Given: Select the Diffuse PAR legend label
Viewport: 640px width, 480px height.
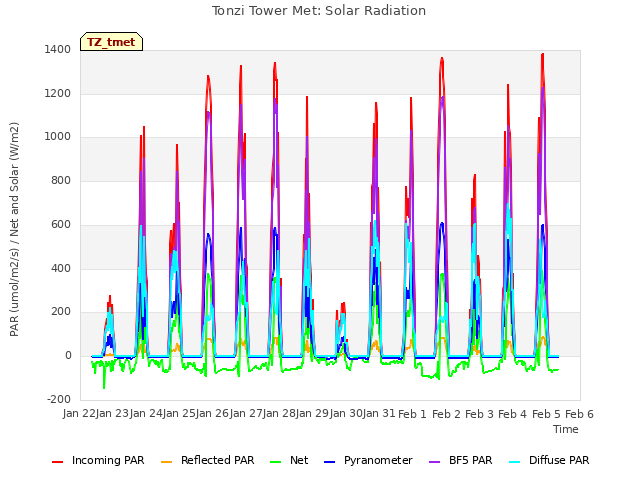Looking at the screenshot, I should click(559, 460).
